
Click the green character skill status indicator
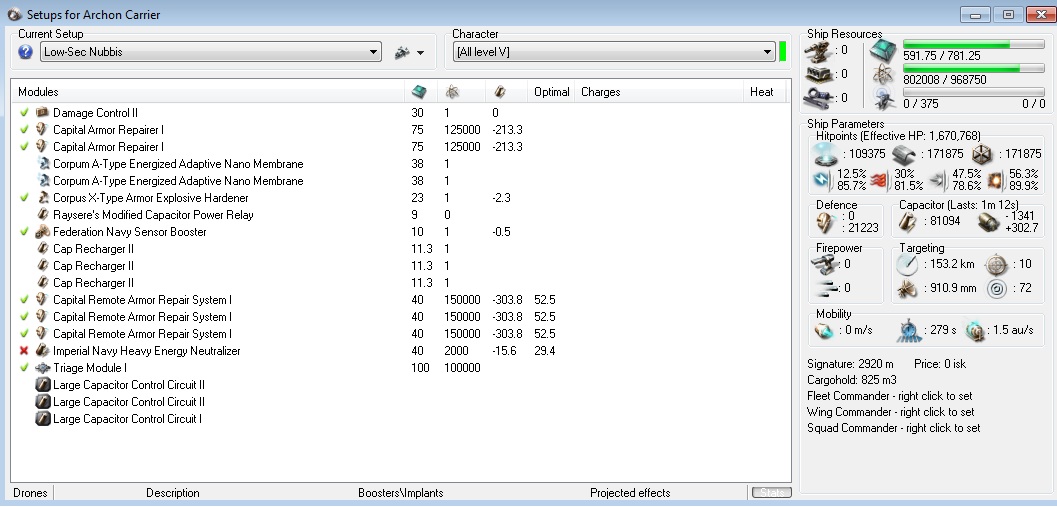click(783, 52)
